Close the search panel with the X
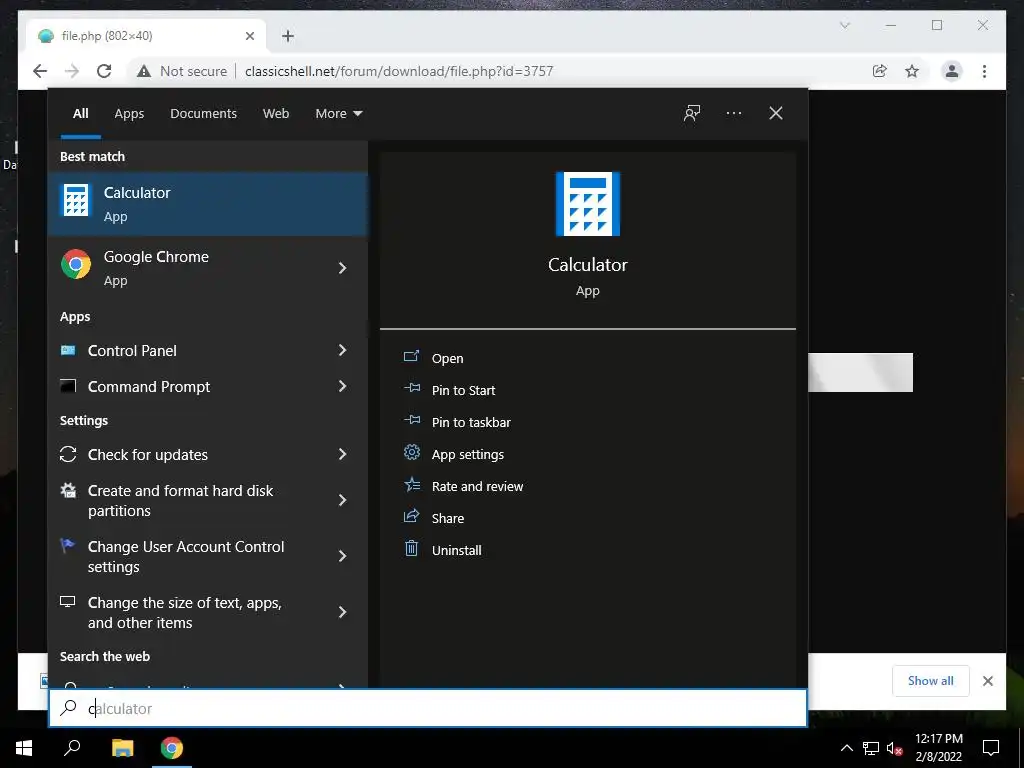The image size is (1024, 768). click(x=776, y=114)
